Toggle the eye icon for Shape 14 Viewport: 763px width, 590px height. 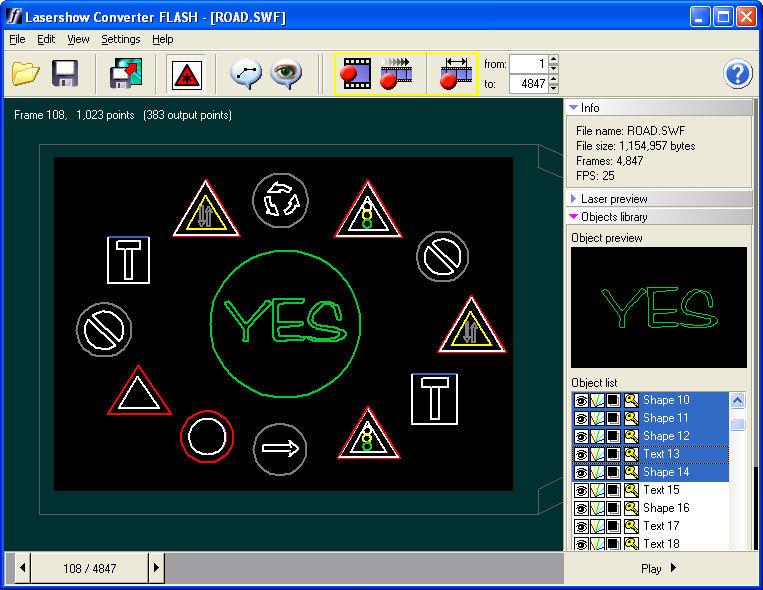(579, 472)
